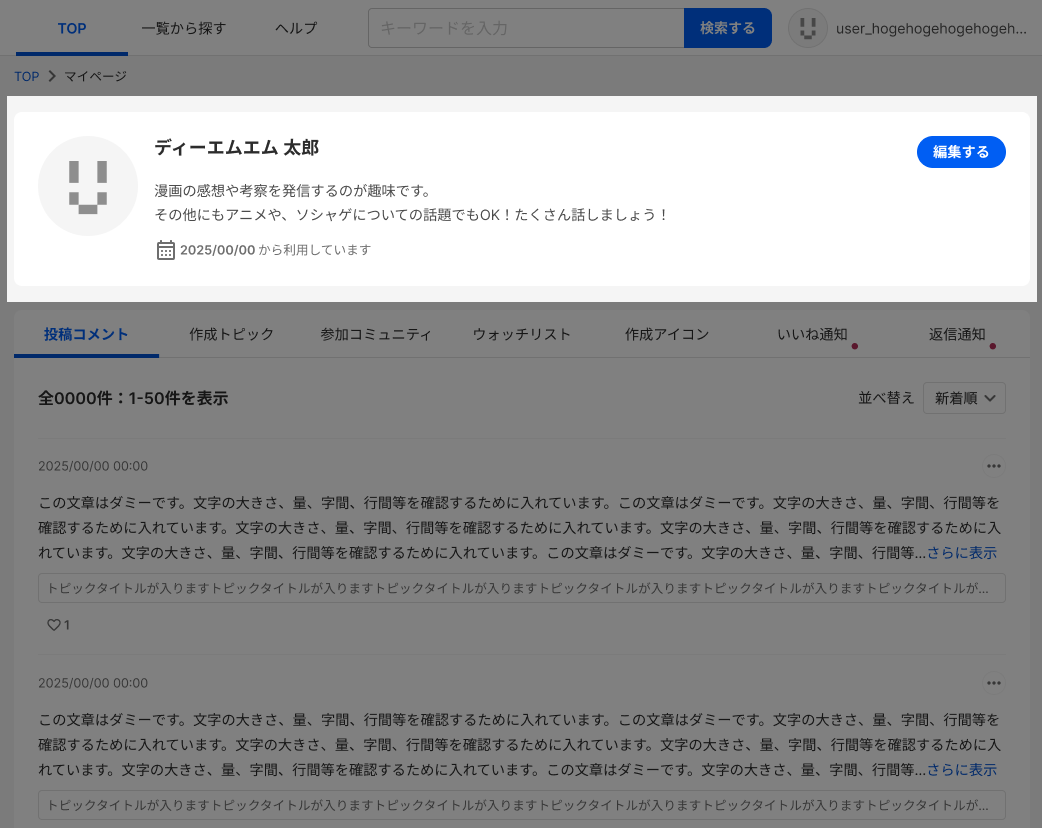
Task: Select 一覧から探す in the top navigation
Action: click(184, 28)
